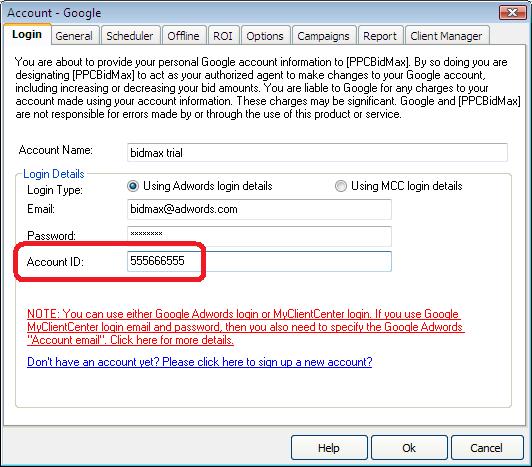Switch to the General tab

75,36
